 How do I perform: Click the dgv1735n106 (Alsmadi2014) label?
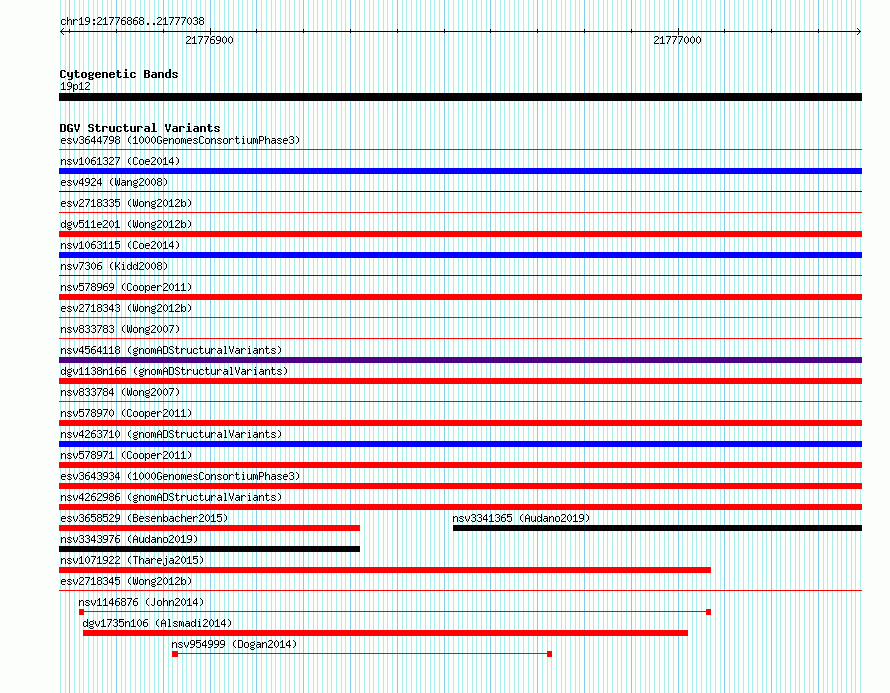(157, 623)
